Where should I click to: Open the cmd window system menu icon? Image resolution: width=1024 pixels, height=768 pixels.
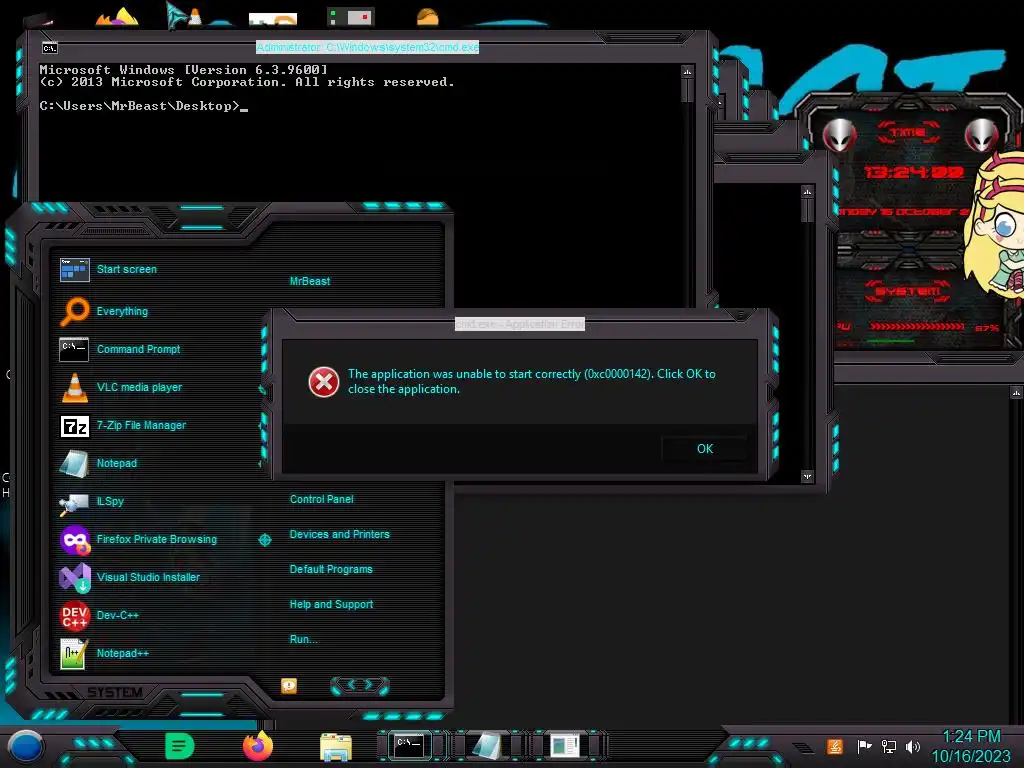coord(50,48)
